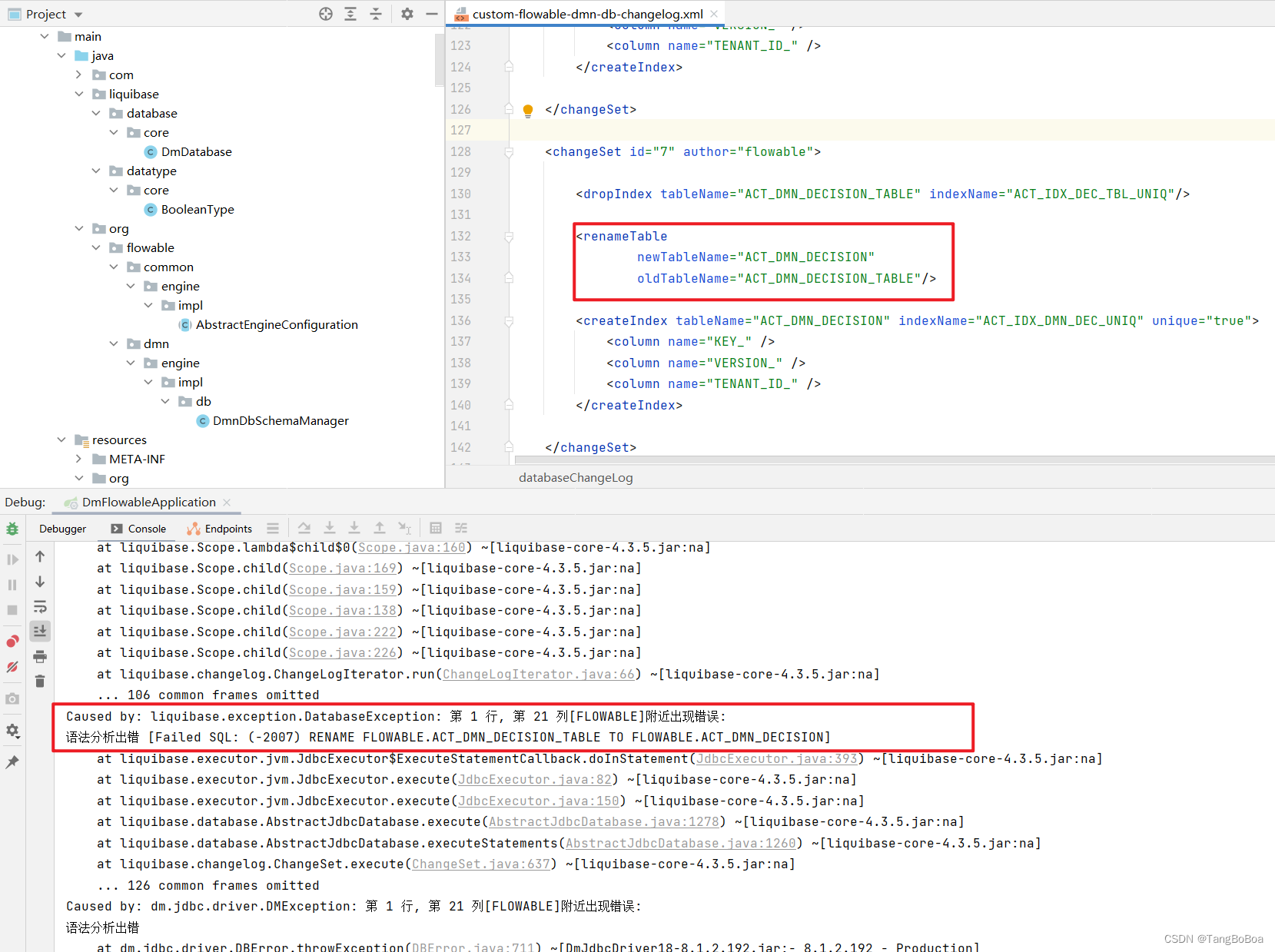Click the Force Step Into icon
Viewport: 1275px width, 952px height.
[x=354, y=528]
